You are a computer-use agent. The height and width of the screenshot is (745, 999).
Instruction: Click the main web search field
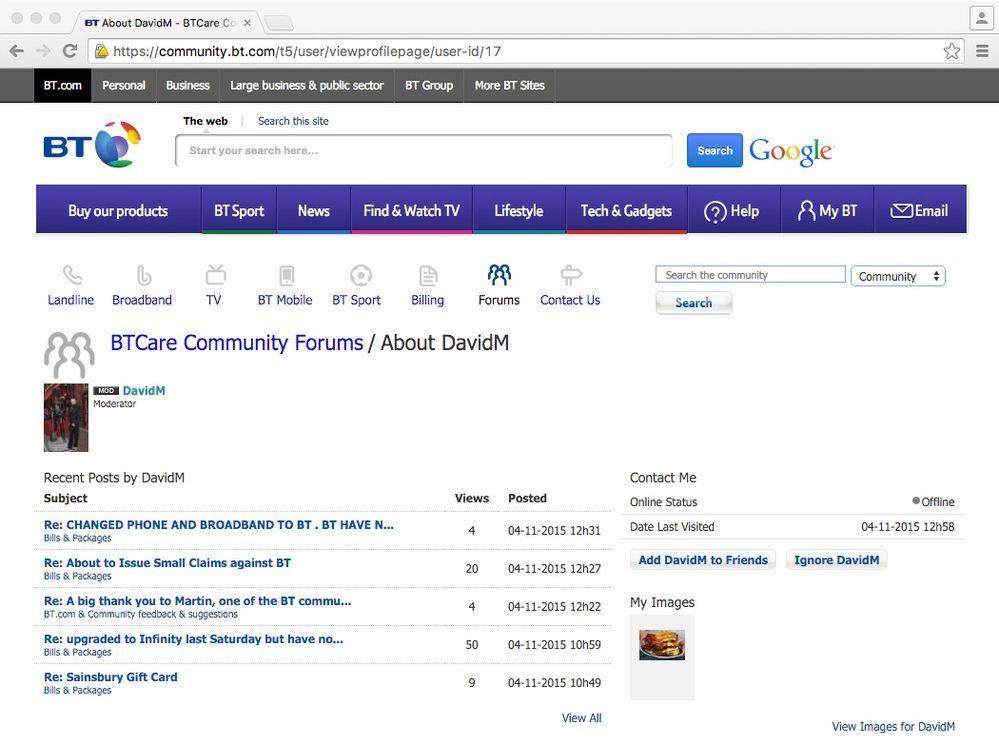pos(424,150)
